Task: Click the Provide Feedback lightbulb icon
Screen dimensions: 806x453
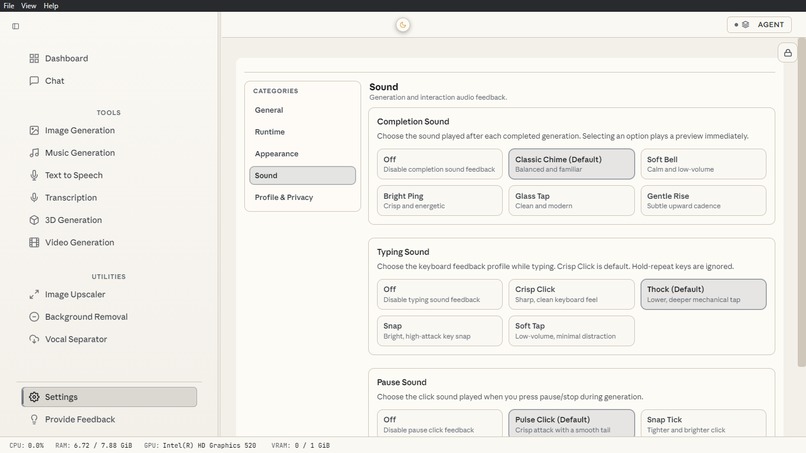Action: [34, 420]
